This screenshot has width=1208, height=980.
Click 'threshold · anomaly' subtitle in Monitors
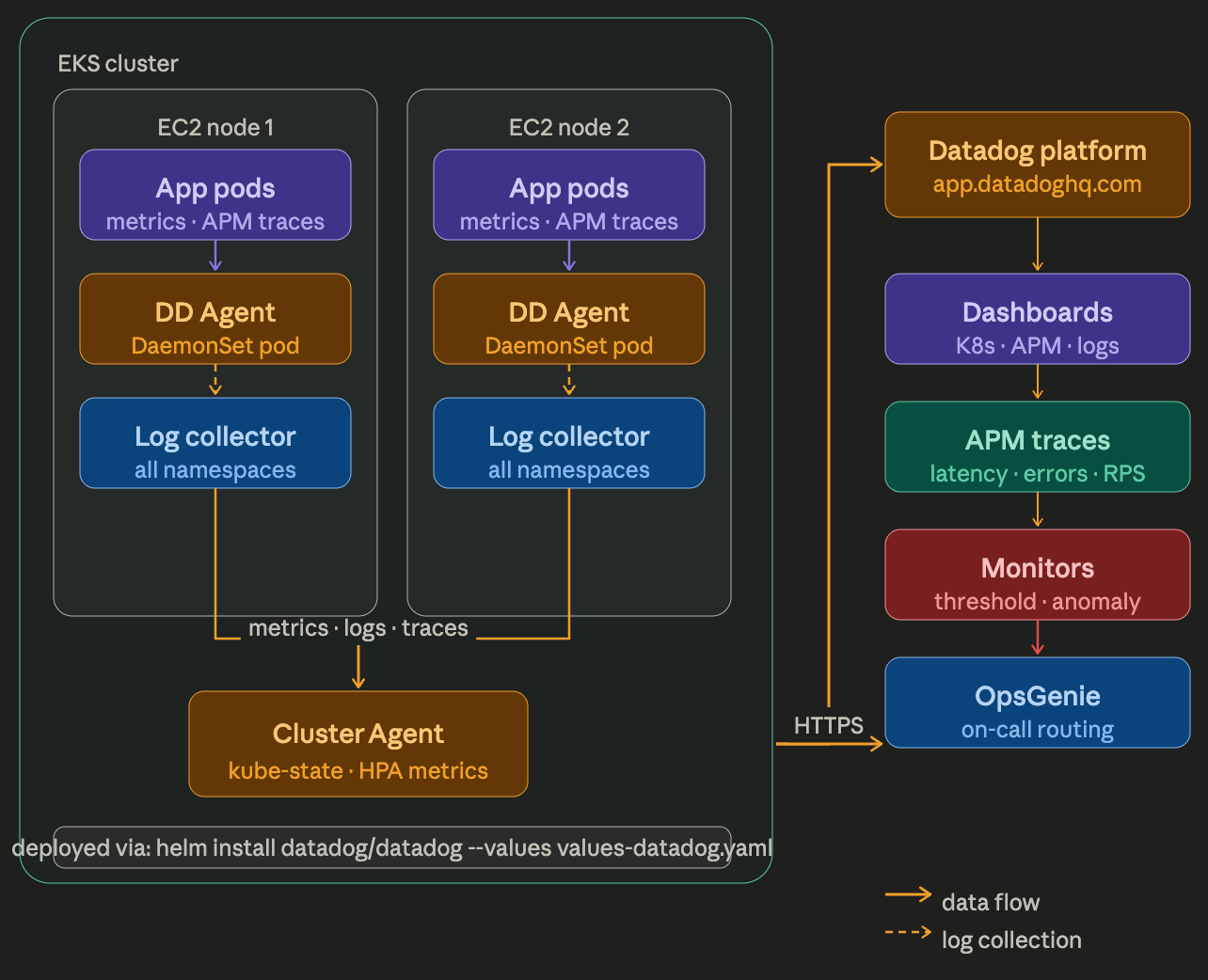(x=1038, y=602)
